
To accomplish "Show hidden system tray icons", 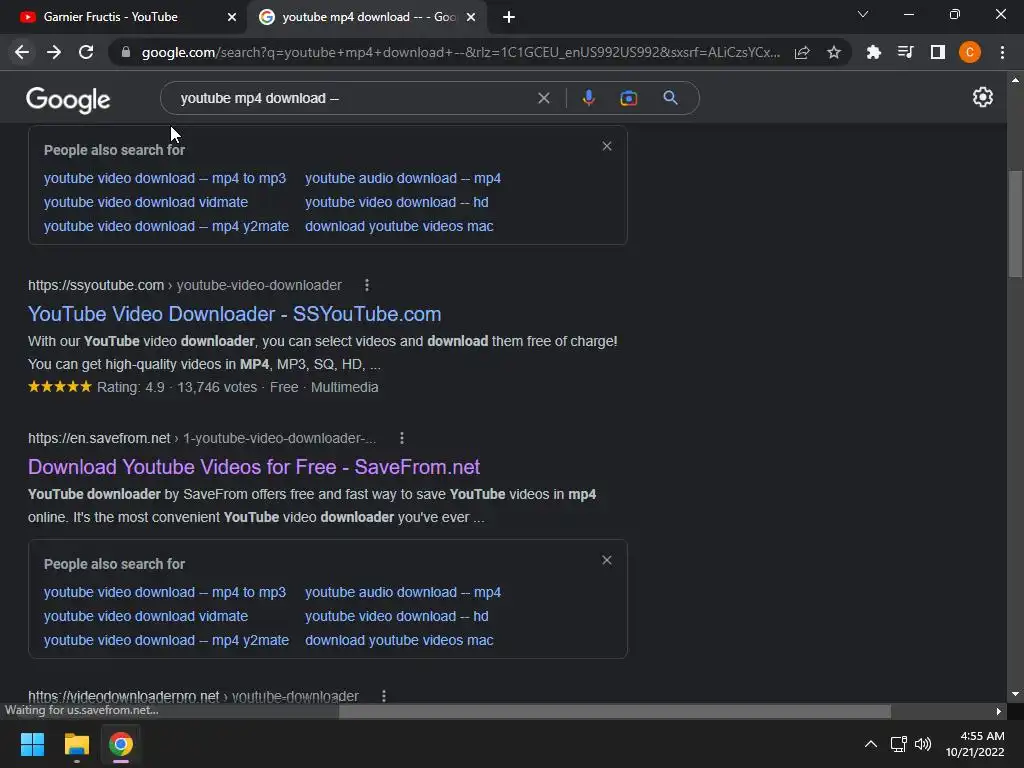I will [871, 744].
